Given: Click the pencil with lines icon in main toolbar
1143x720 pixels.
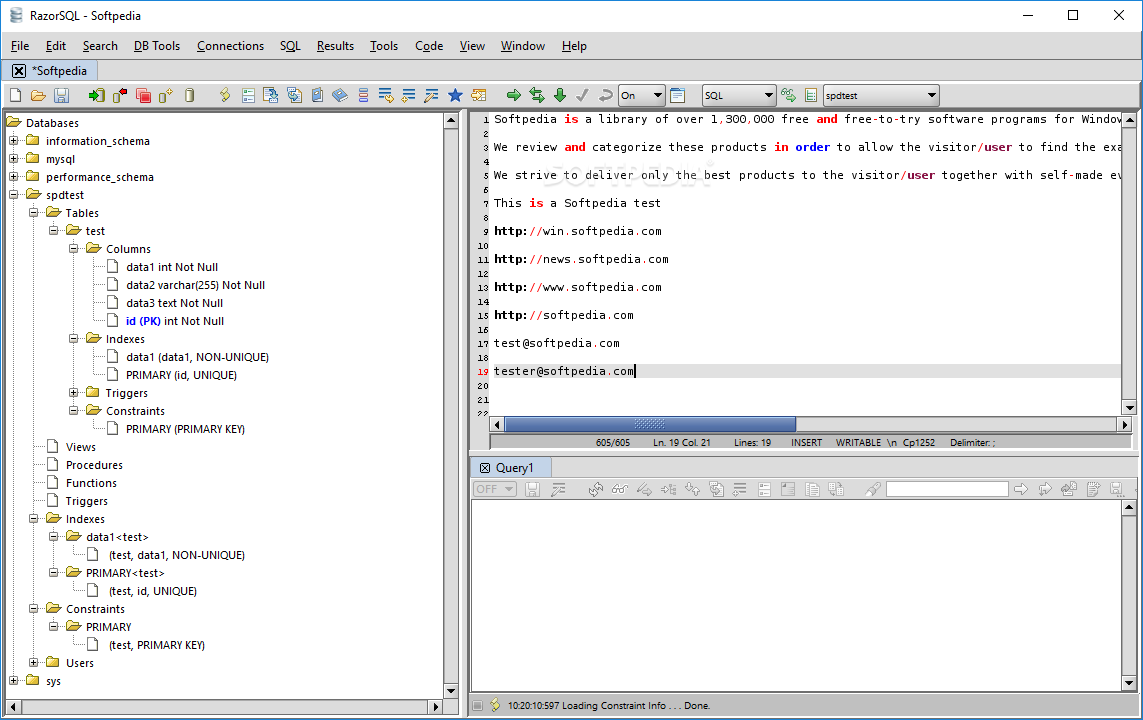Looking at the screenshot, I should coord(432,95).
